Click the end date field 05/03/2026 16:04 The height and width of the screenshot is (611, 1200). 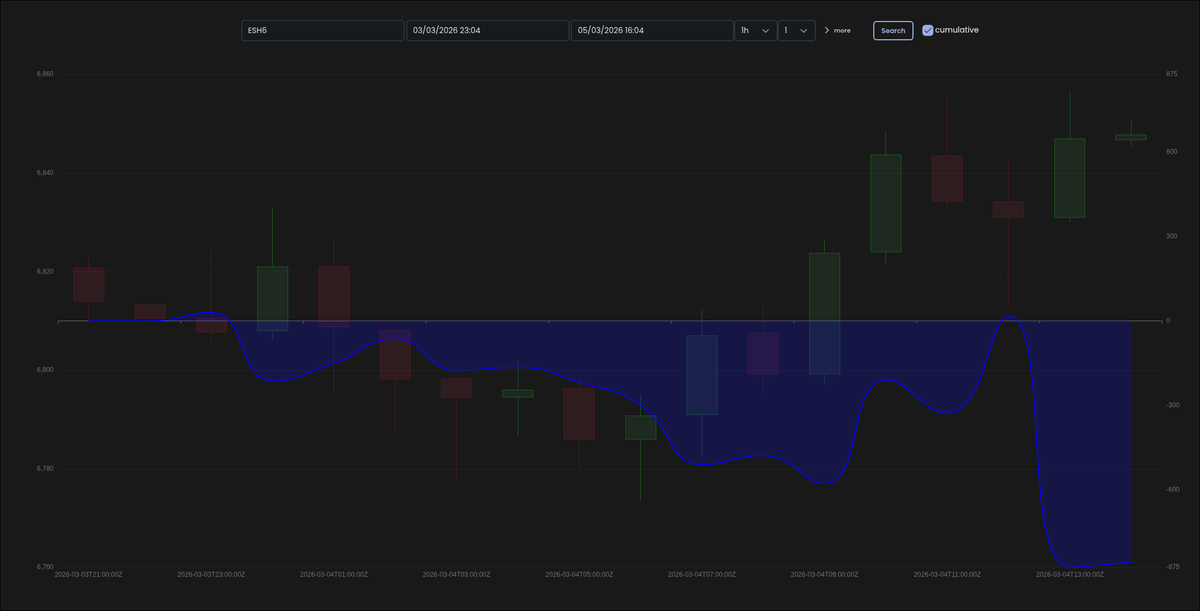pos(652,30)
